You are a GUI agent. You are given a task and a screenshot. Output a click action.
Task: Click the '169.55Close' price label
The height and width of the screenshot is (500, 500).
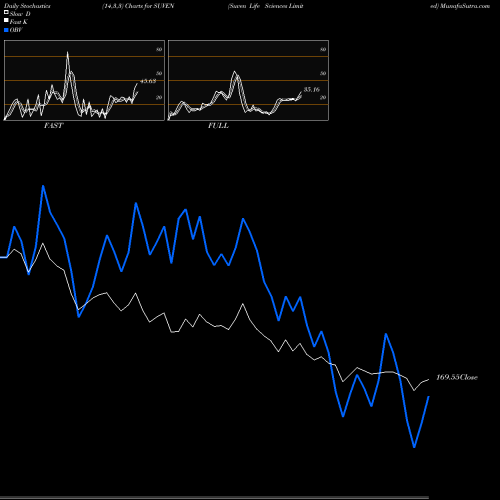click(457, 377)
